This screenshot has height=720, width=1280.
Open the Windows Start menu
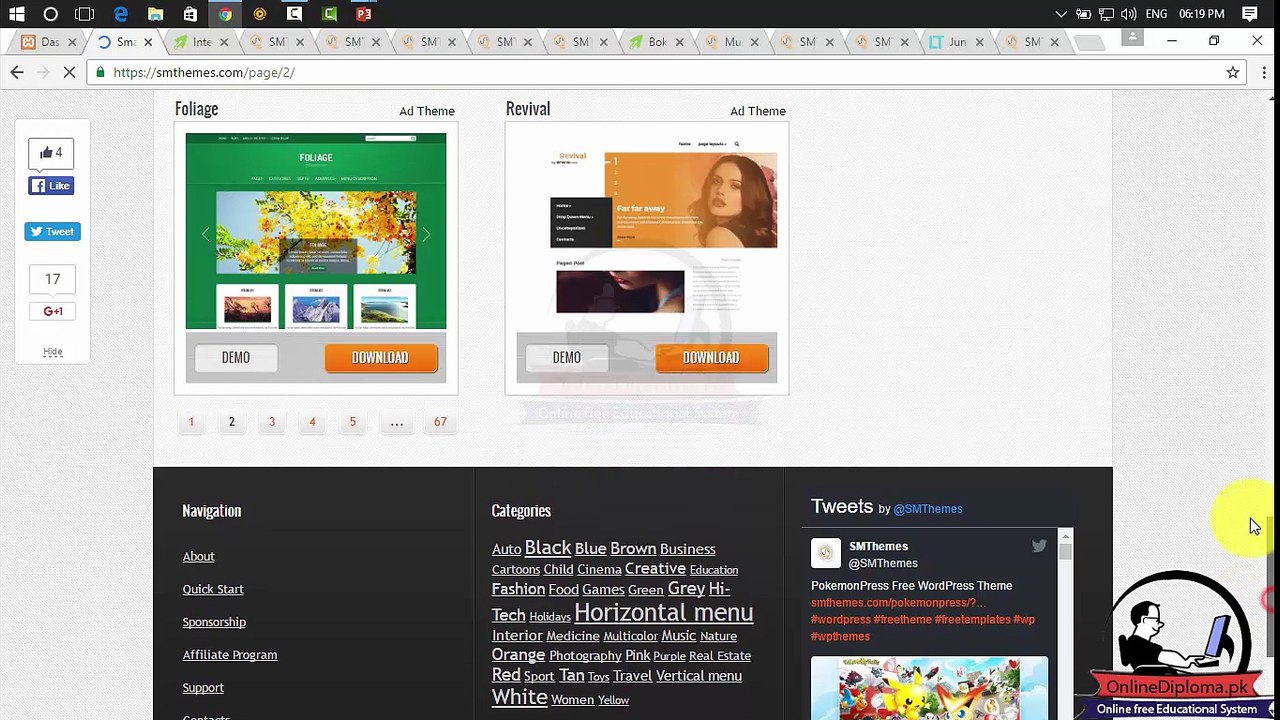pos(16,14)
